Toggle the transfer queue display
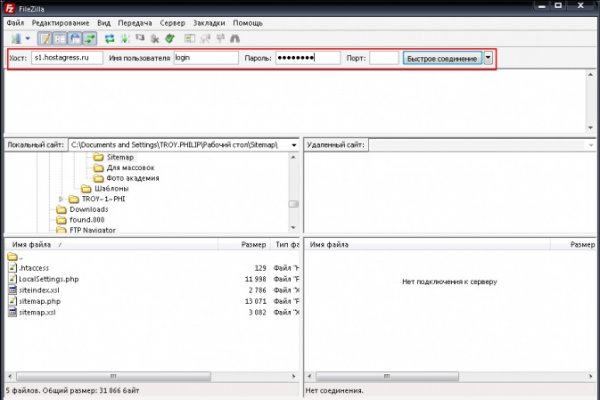The image size is (600, 400). (90, 38)
